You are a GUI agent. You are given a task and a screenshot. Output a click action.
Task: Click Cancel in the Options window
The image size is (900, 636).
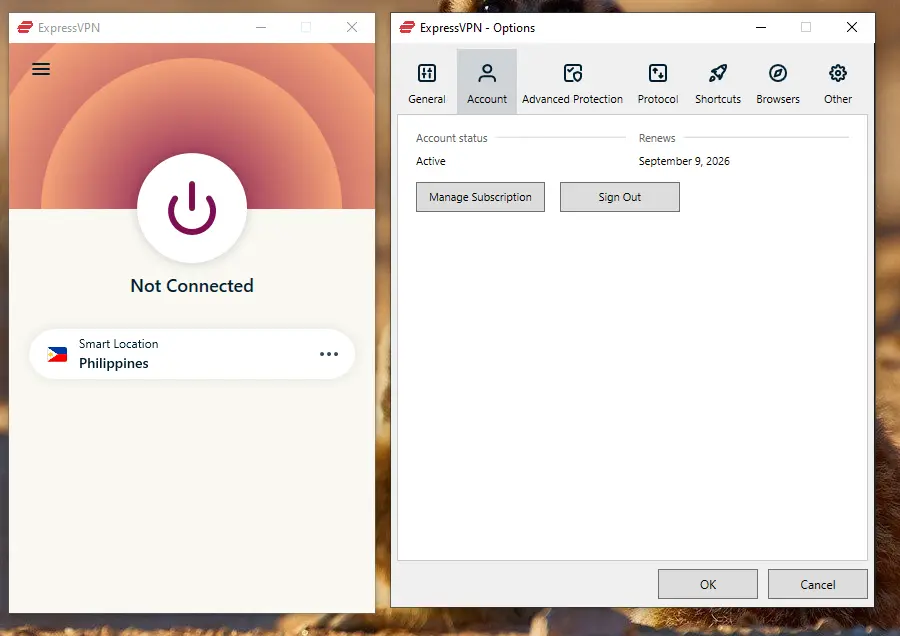click(x=818, y=584)
